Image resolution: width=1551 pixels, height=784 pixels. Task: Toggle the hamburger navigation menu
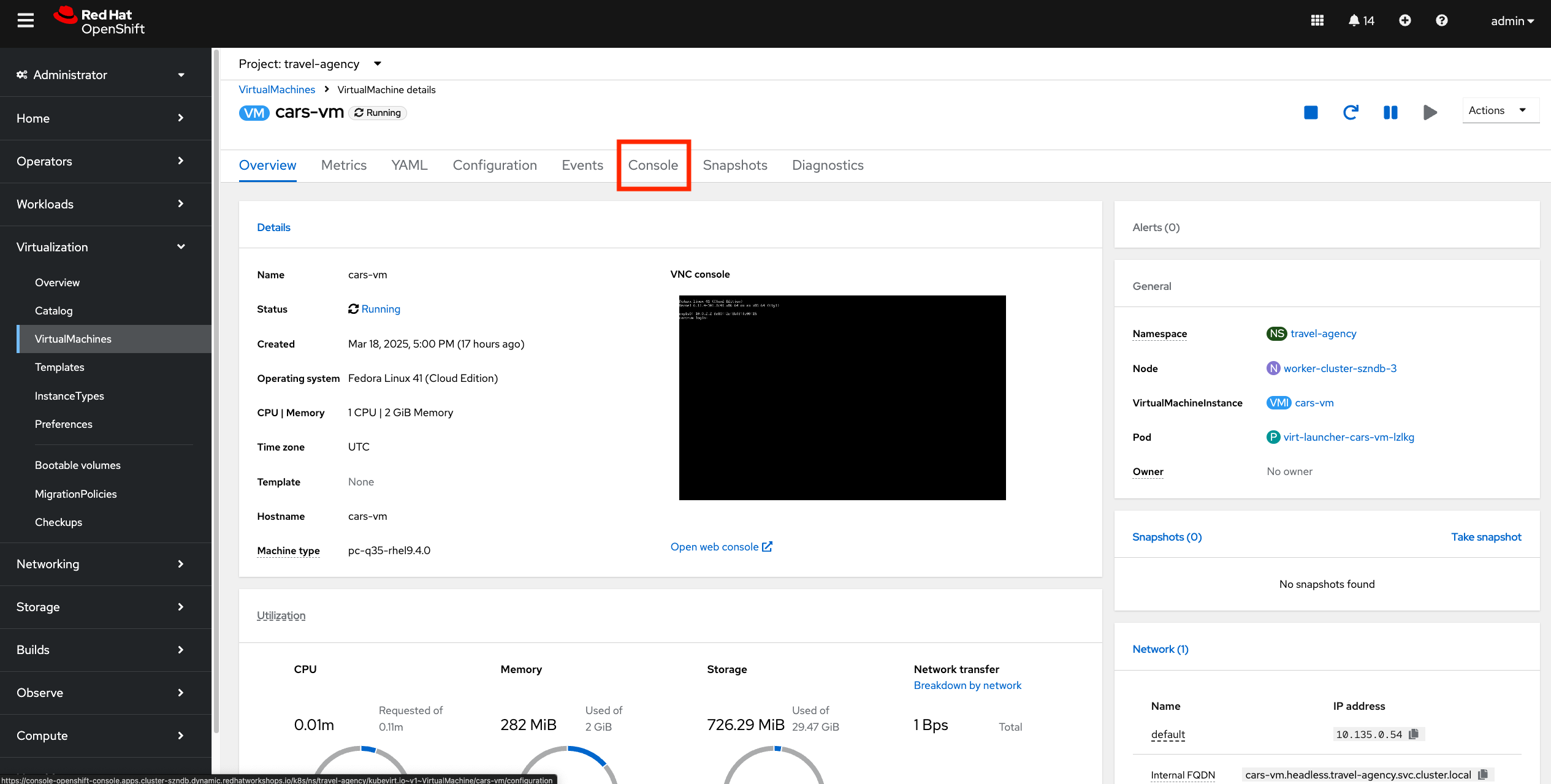[x=25, y=21]
